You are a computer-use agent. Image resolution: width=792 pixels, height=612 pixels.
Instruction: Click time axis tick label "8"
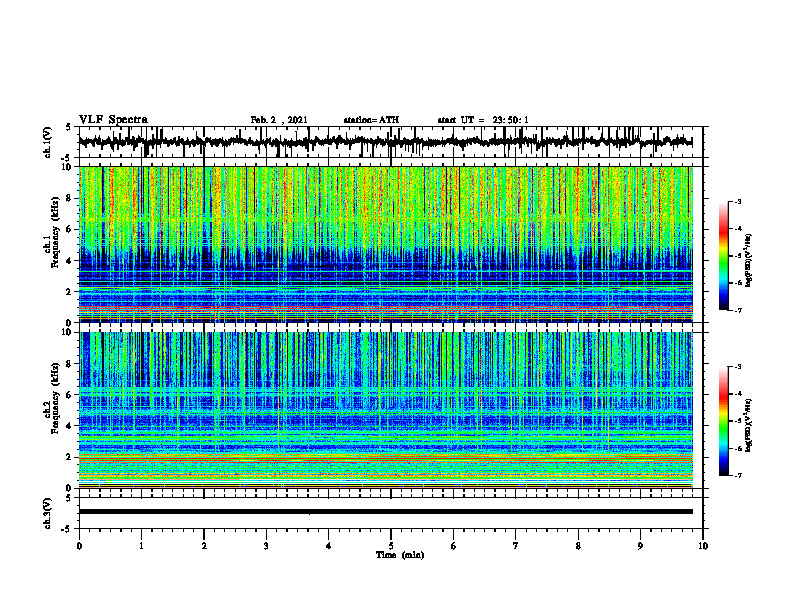[x=578, y=546]
